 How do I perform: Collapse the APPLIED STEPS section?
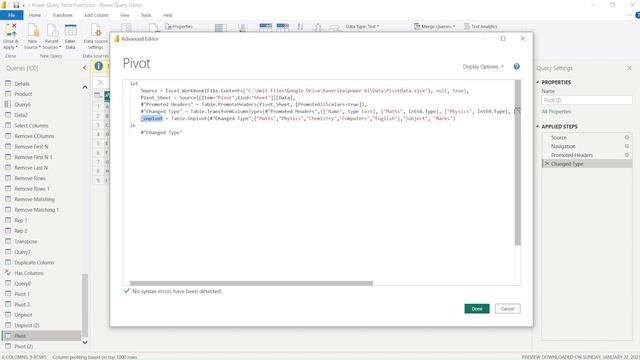click(x=538, y=127)
